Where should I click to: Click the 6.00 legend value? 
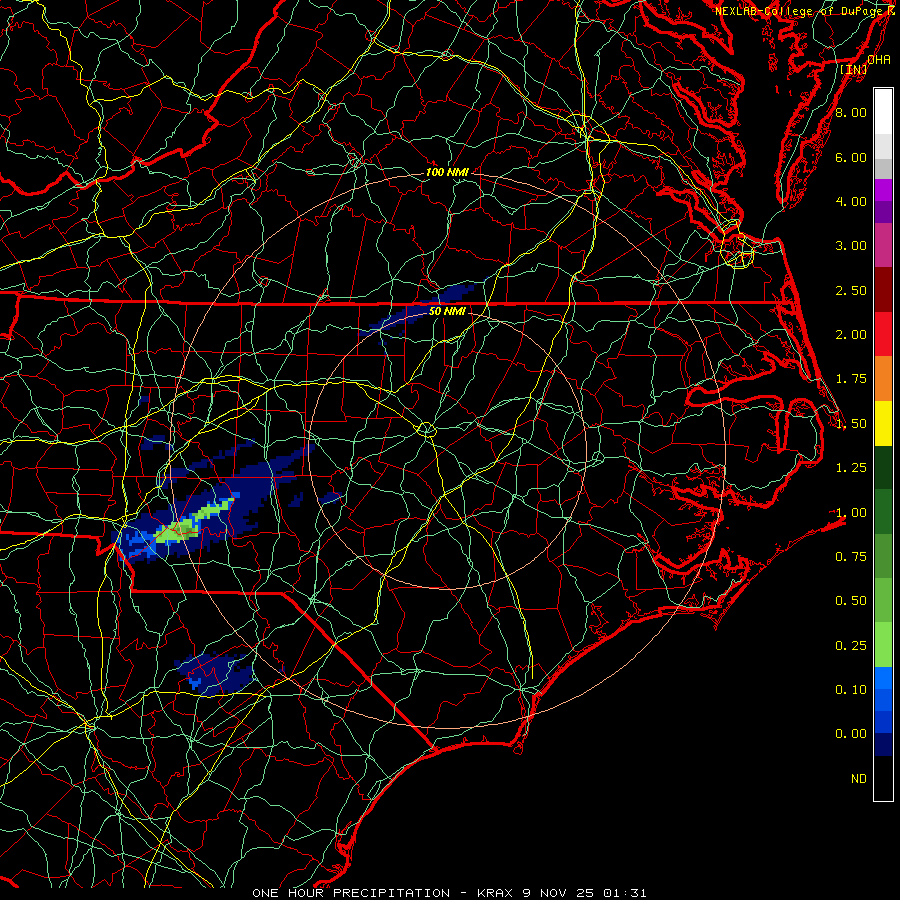pos(851,157)
